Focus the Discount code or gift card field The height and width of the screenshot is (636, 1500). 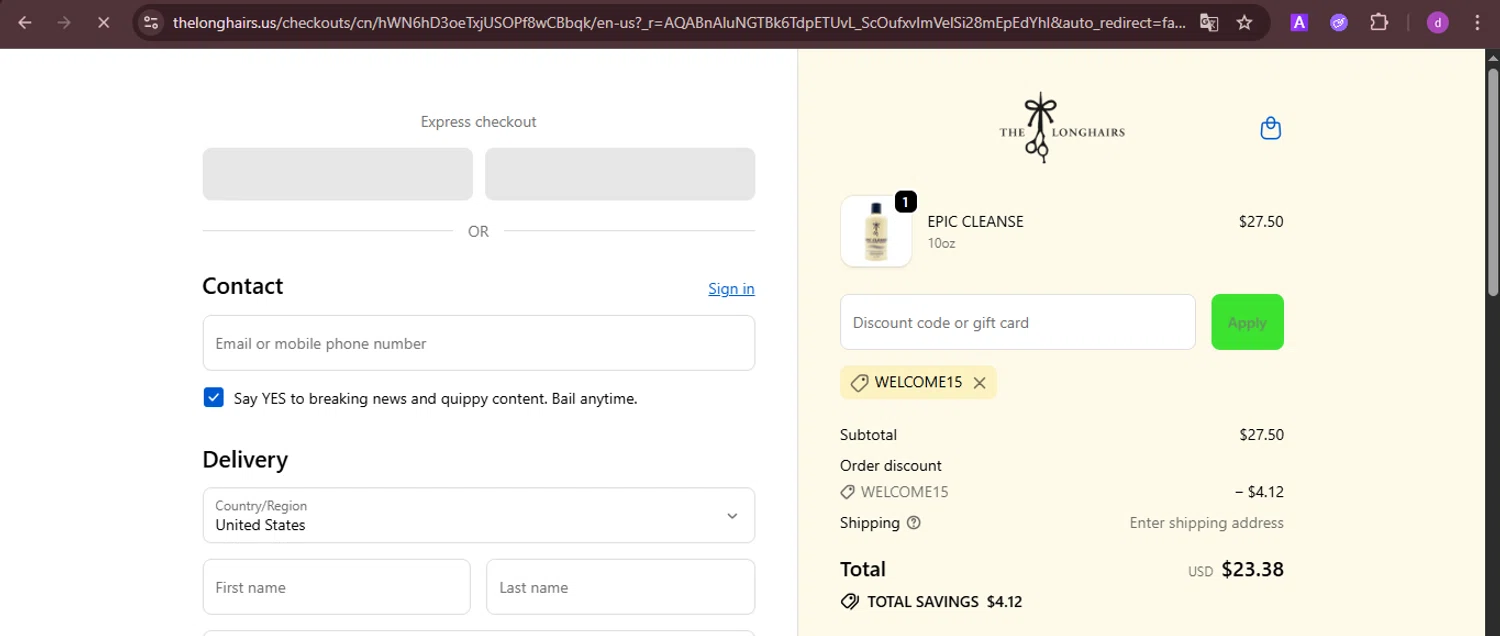point(1018,322)
